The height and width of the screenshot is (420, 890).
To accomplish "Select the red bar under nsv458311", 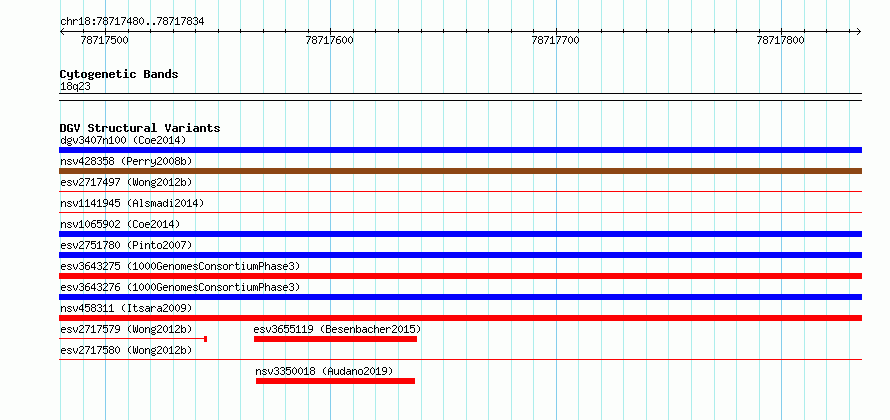I will click(x=460, y=318).
